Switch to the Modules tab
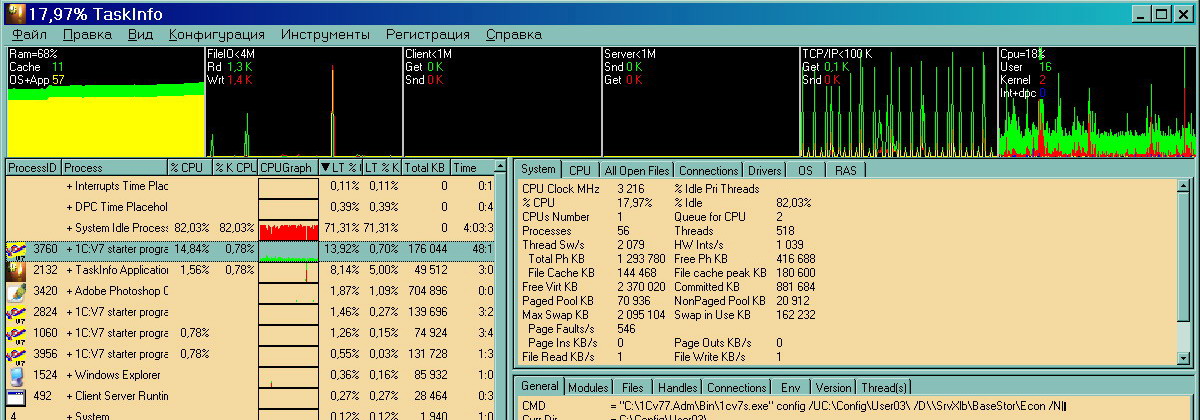Image resolution: width=1200 pixels, height=420 pixels. (x=586, y=387)
